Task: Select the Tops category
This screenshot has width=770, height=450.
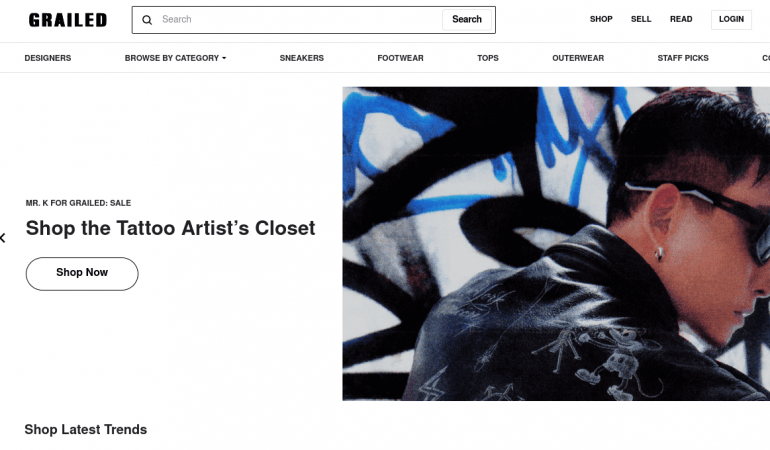Action: (x=488, y=58)
